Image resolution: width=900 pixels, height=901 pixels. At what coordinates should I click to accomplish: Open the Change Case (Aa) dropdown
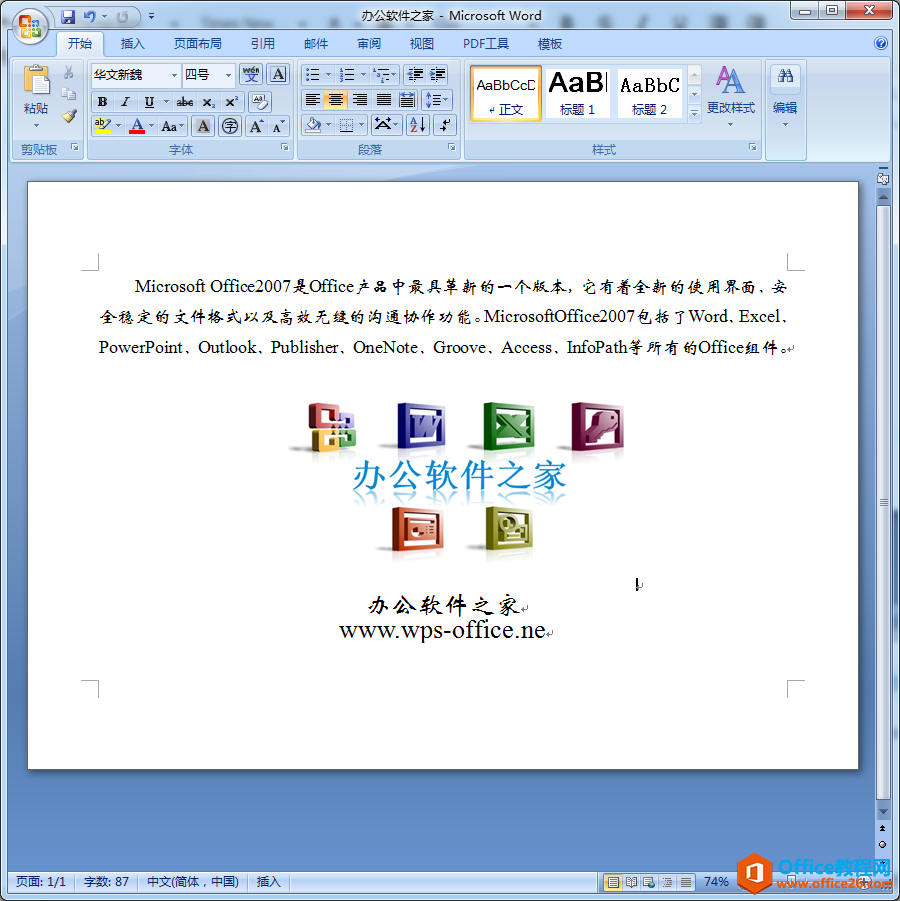coord(172,126)
